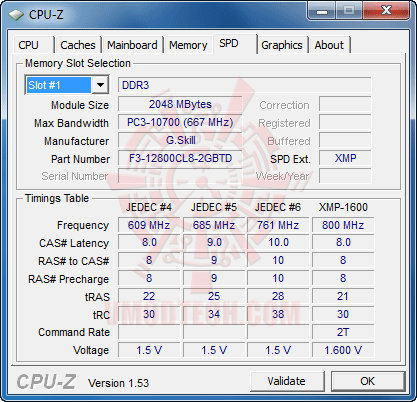Select the 609 MHz frequency cell

tap(149, 225)
